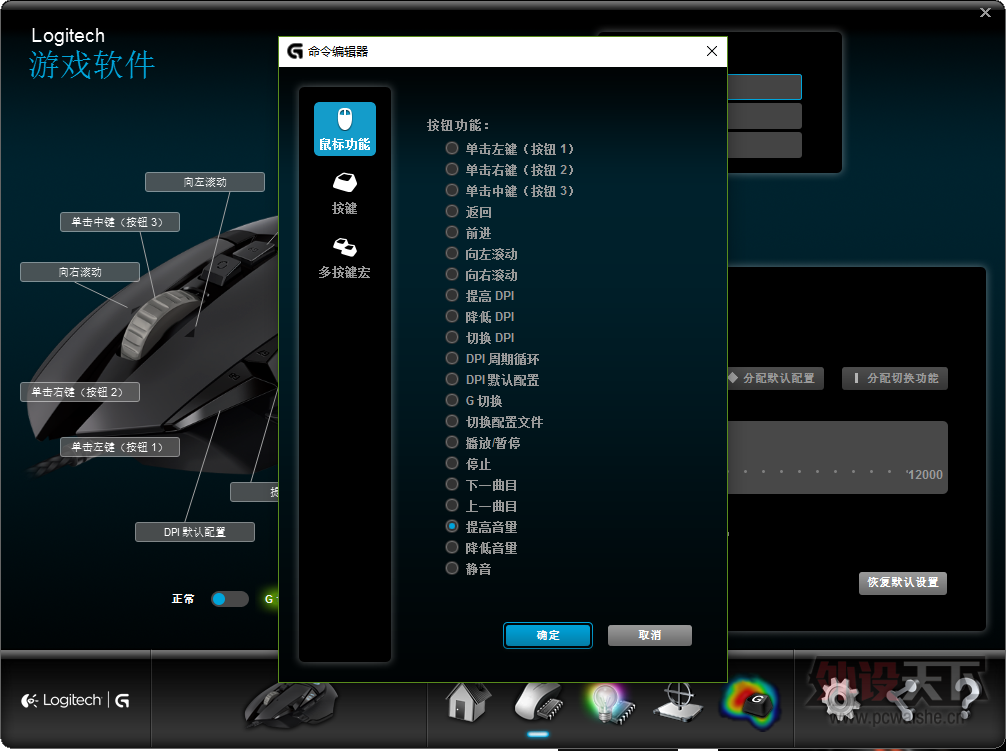The width and height of the screenshot is (1006, 751).
Task: Choose the 静音 mute radio option
Action: coord(452,568)
